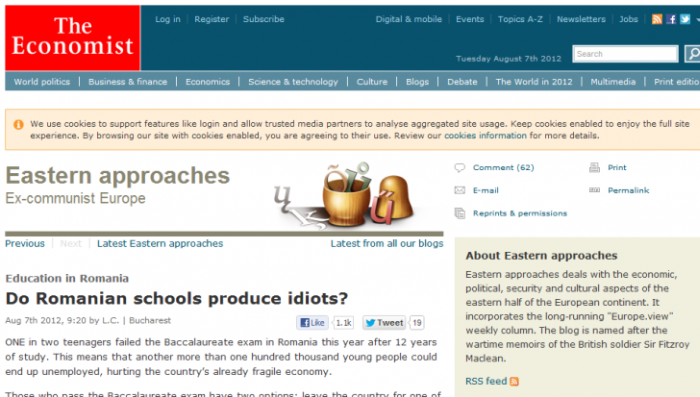Click the About Eastern approaches heading
Viewport: 700px width, 397px height.
tap(541, 255)
